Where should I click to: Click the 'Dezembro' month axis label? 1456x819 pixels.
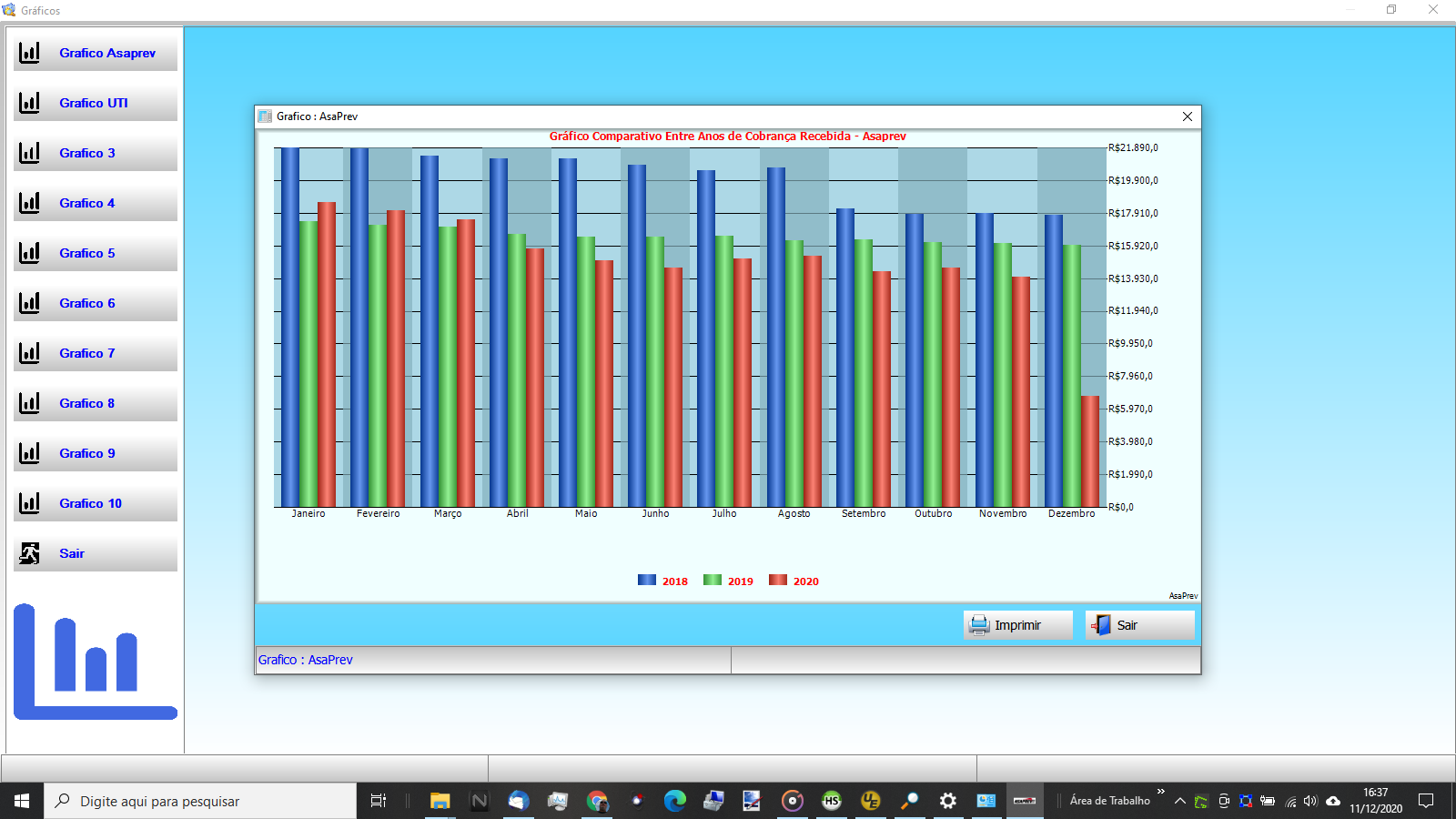tap(1072, 514)
